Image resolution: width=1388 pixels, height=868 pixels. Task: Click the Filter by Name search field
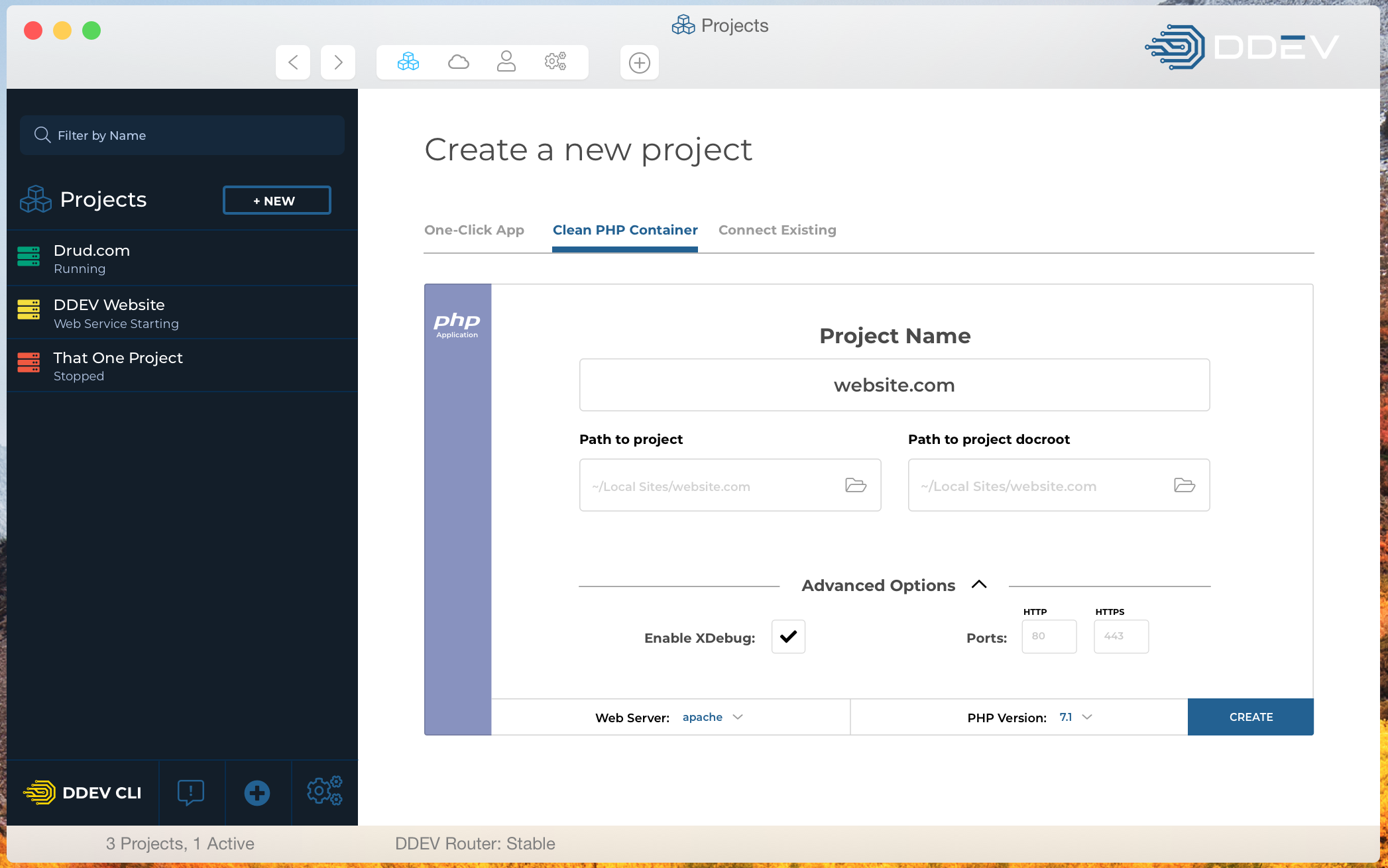point(182,135)
